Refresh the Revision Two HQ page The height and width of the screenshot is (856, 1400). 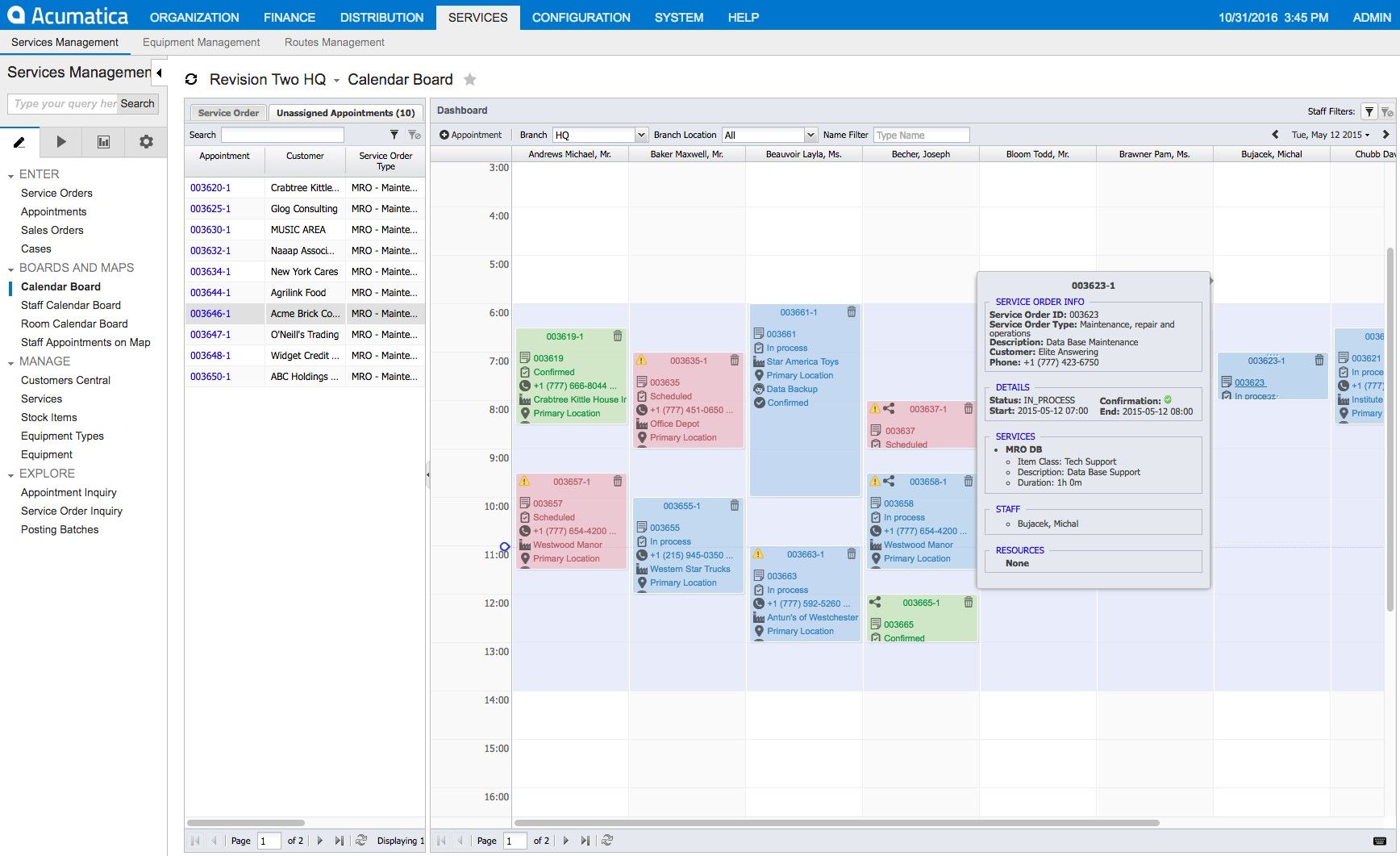point(191,79)
